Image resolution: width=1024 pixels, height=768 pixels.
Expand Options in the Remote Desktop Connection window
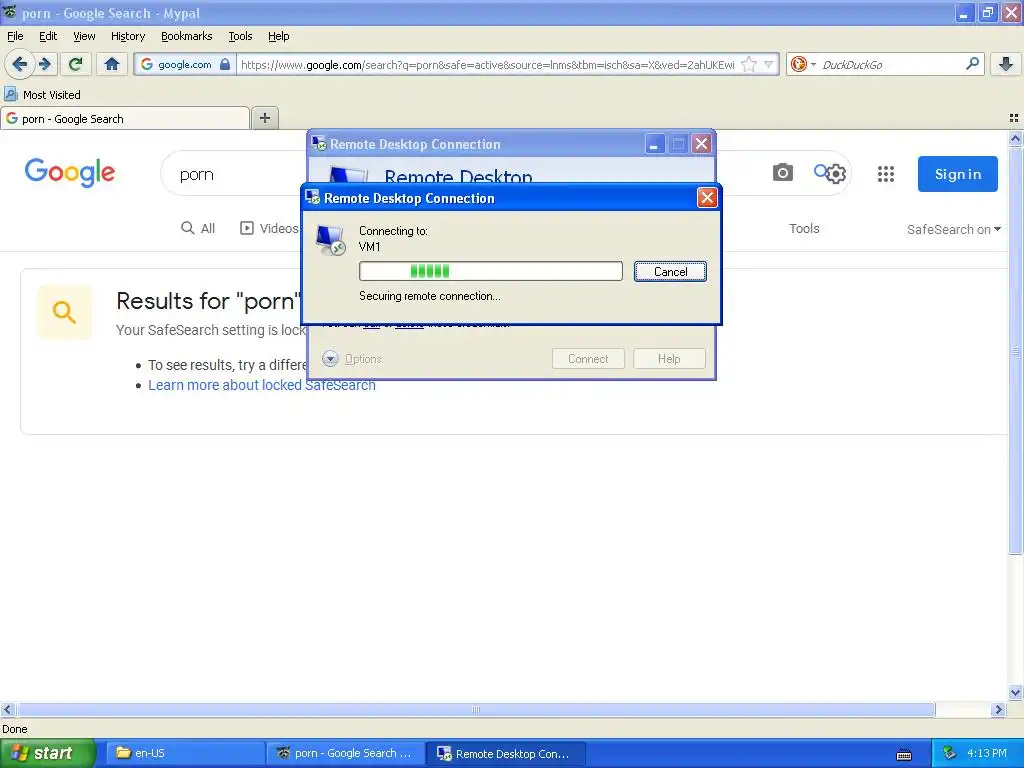352,359
